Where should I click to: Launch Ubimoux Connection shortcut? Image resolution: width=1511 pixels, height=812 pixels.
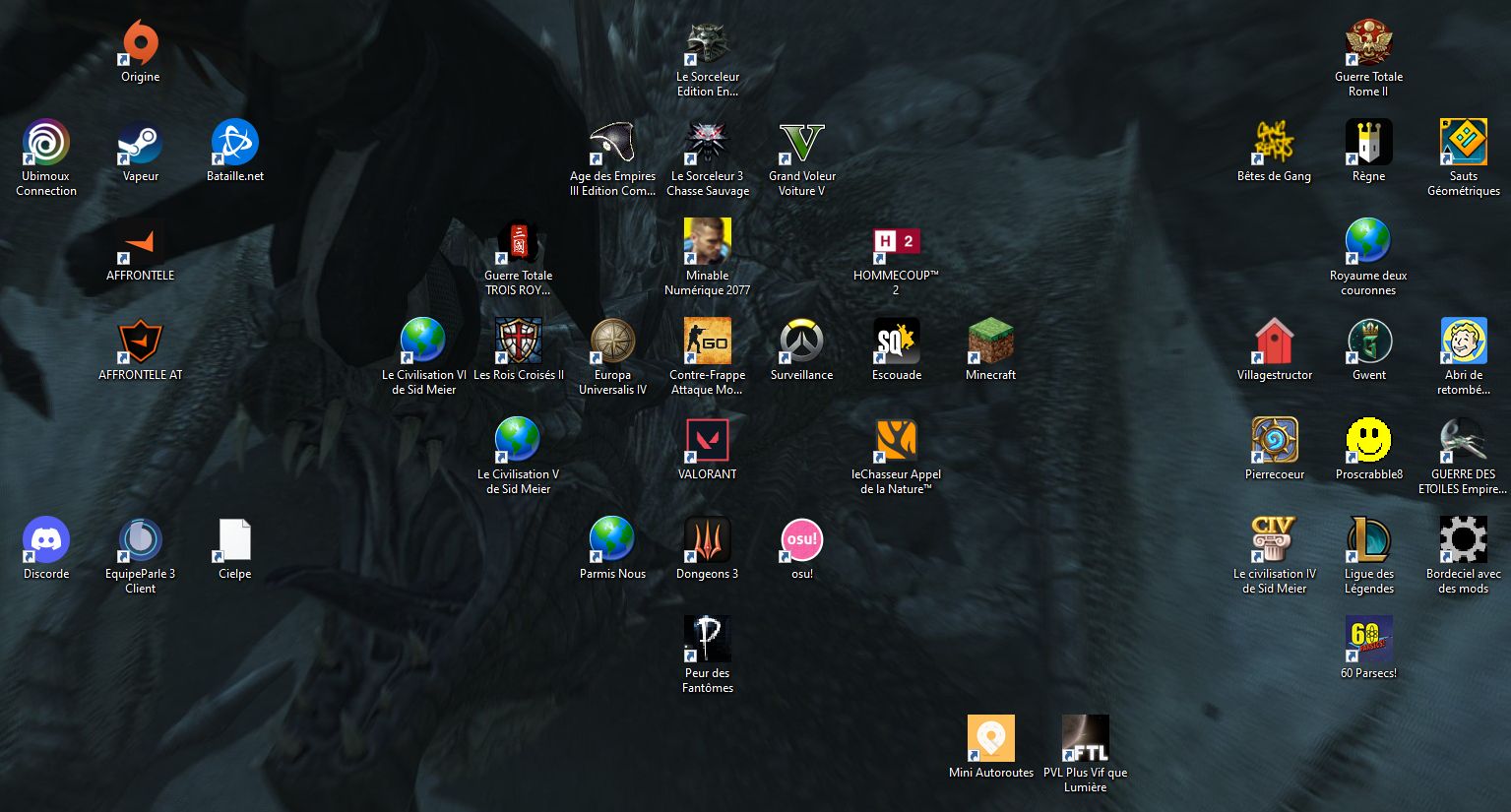(x=46, y=143)
